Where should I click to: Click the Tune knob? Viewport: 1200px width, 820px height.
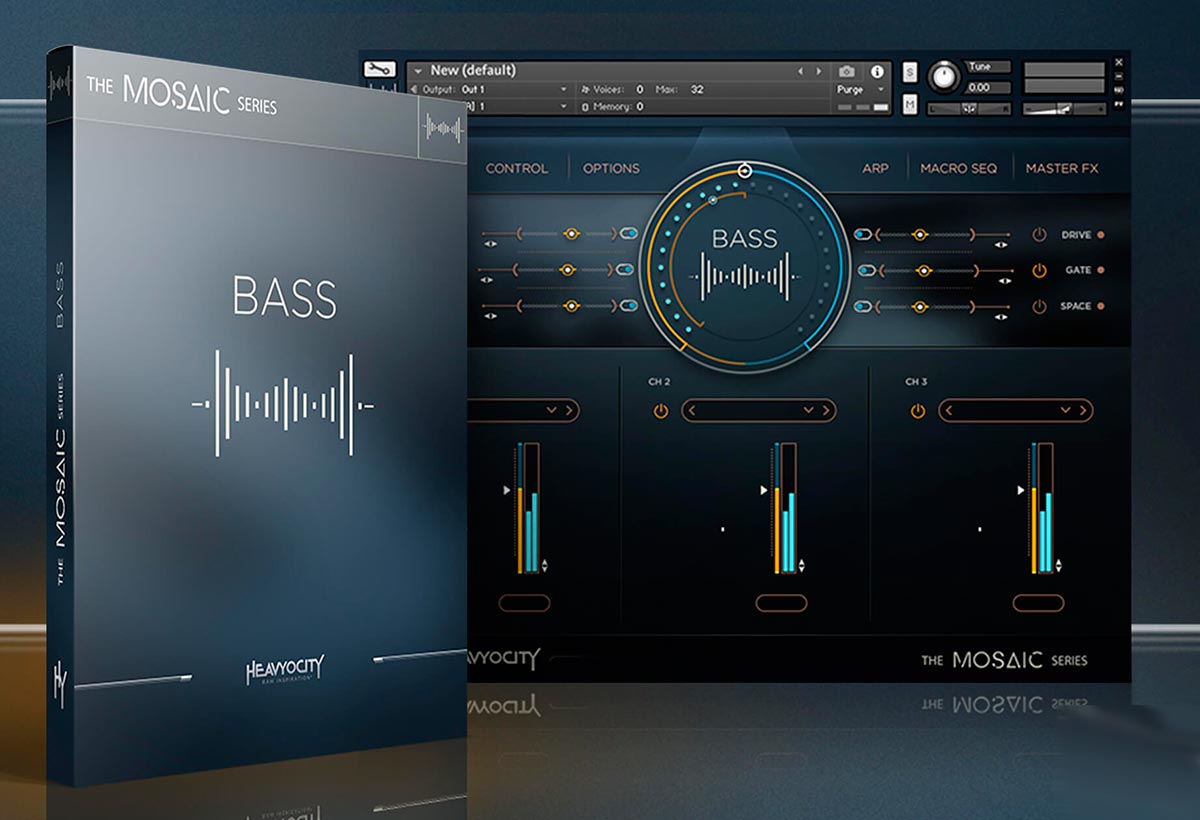click(943, 78)
